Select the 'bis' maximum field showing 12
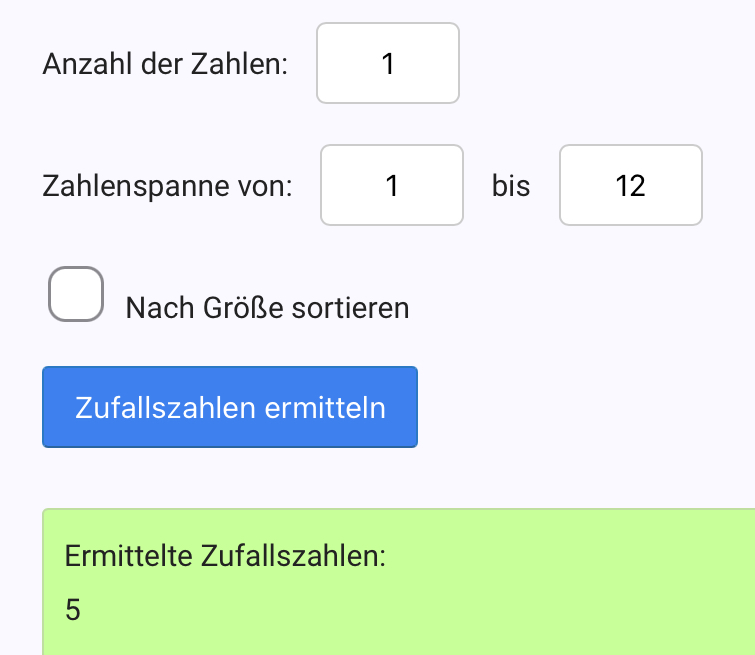Screen dimensions: 755x655 click(x=631, y=186)
